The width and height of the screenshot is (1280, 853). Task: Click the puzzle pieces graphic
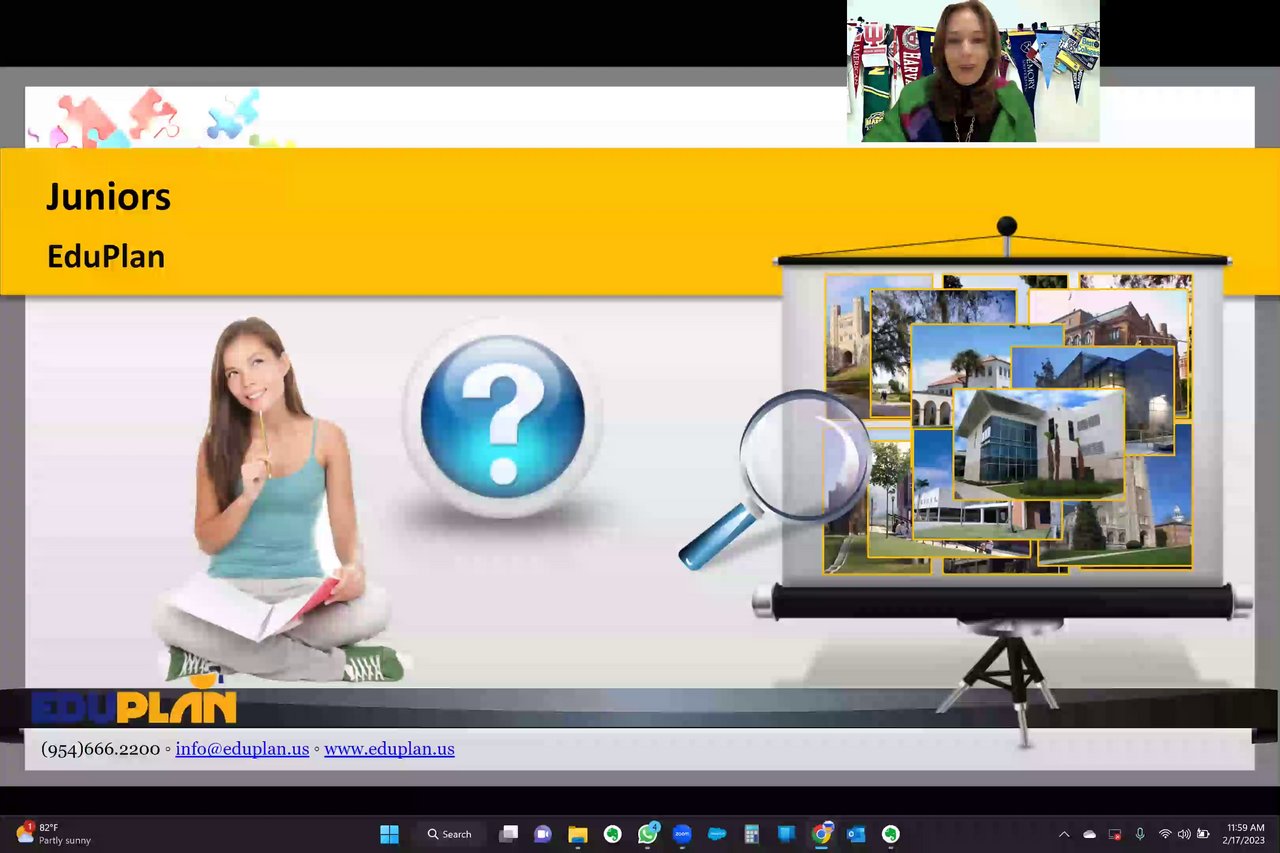click(x=160, y=118)
